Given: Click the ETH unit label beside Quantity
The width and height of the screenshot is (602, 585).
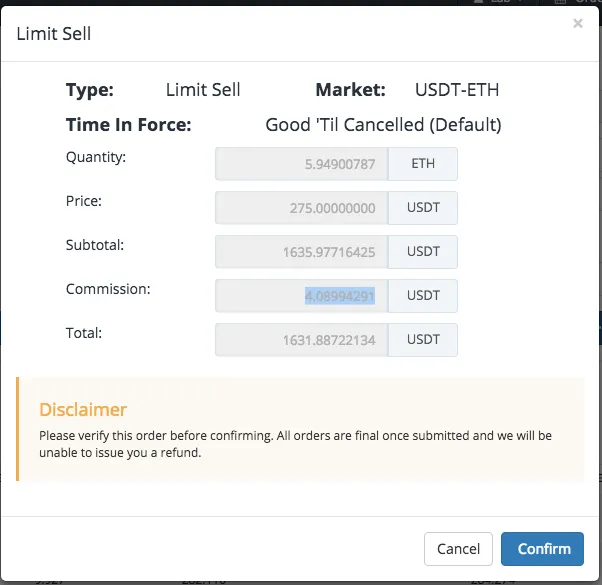Looking at the screenshot, I should pyautogui.click(x=423, y=164).
